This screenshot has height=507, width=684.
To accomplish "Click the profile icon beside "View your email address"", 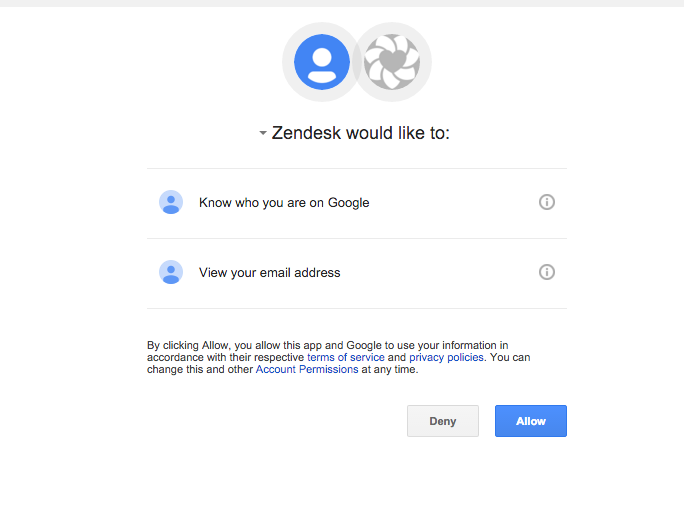I will [x=171, y=272].
